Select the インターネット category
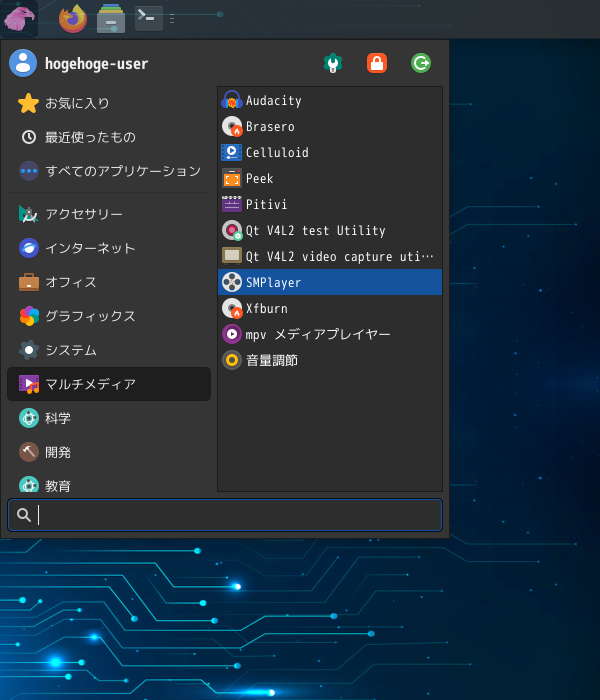The height and width of the screenshot is (700, 600). click(x=109, y=248)
